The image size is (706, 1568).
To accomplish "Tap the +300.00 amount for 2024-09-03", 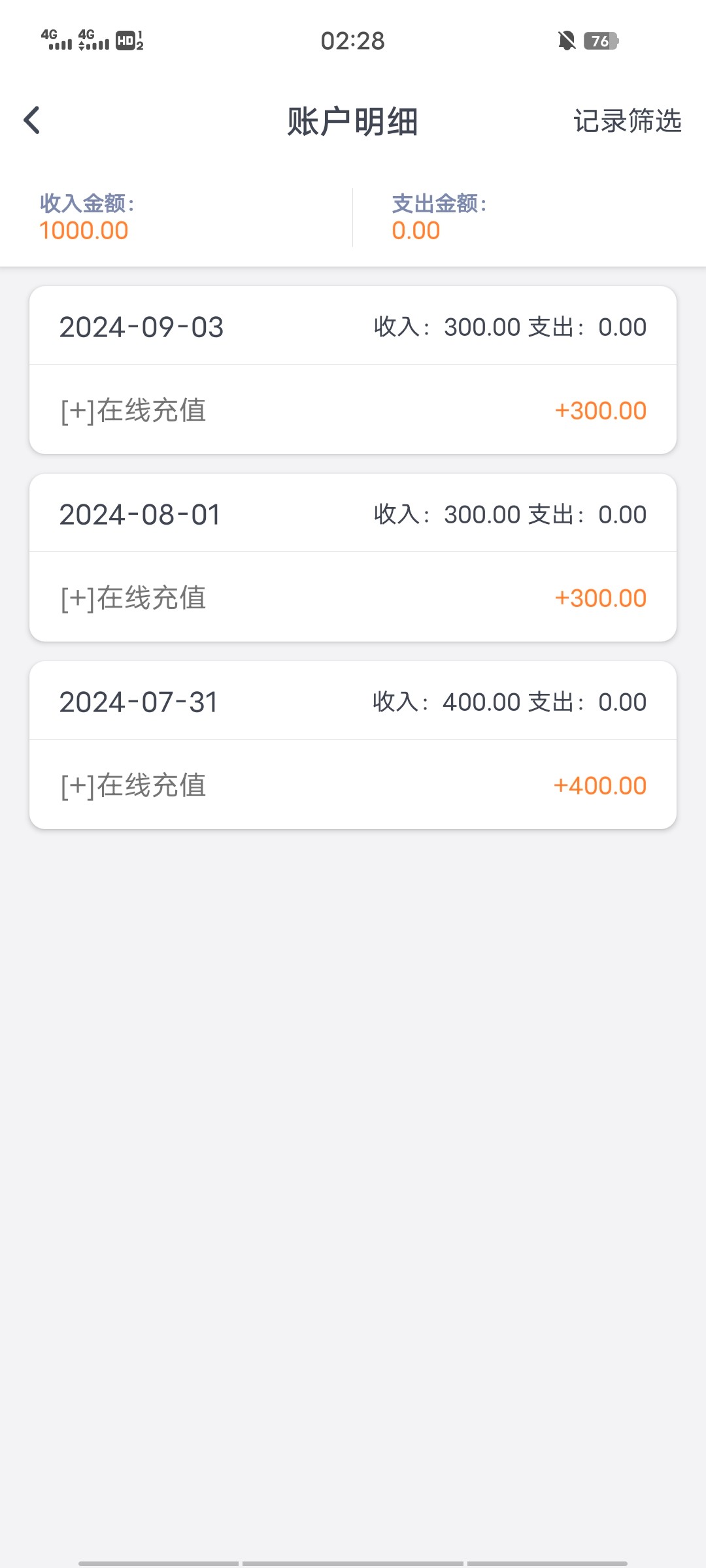I will (x=600, y=410).
